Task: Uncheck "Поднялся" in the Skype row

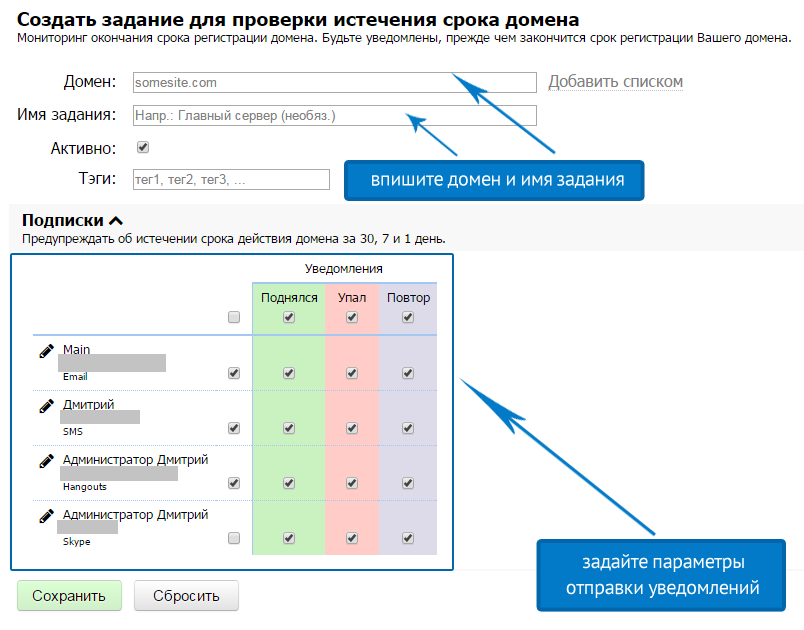Action: point(289,537)
